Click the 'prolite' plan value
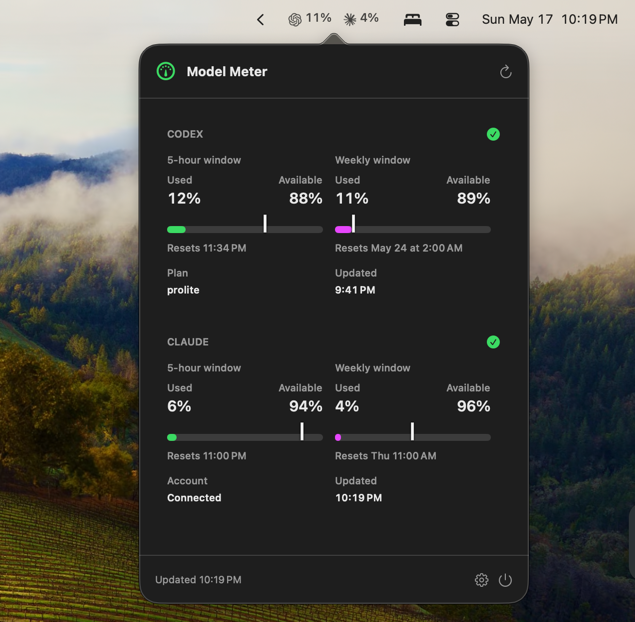 [x=183, y=290]
